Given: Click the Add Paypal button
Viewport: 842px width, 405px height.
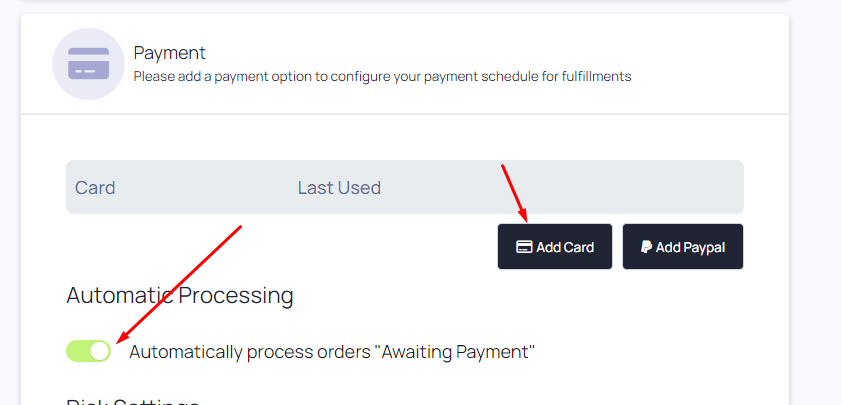Looking at the screenshot, I should [x=683, y=247].
